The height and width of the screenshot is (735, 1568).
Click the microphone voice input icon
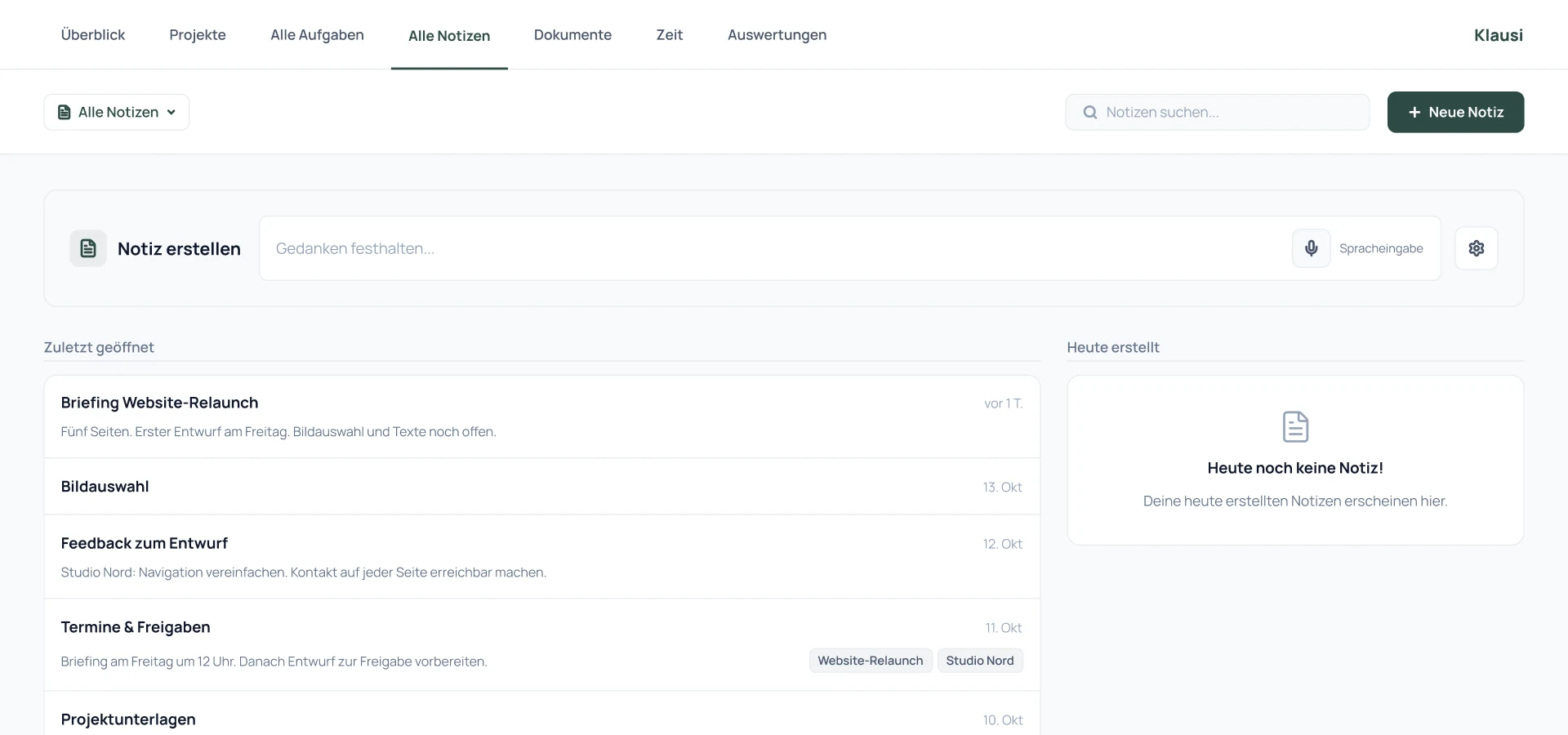pyautogui.click(x=1311, y=248)
